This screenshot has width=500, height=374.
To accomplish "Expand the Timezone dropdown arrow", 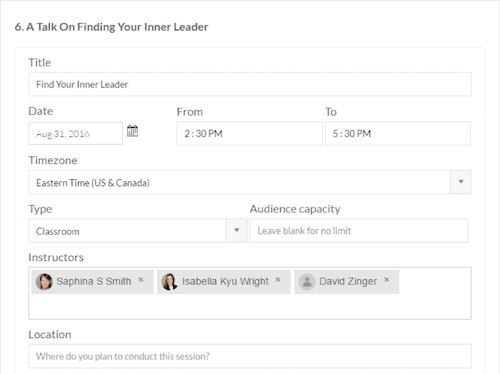I will pos(461,182).
